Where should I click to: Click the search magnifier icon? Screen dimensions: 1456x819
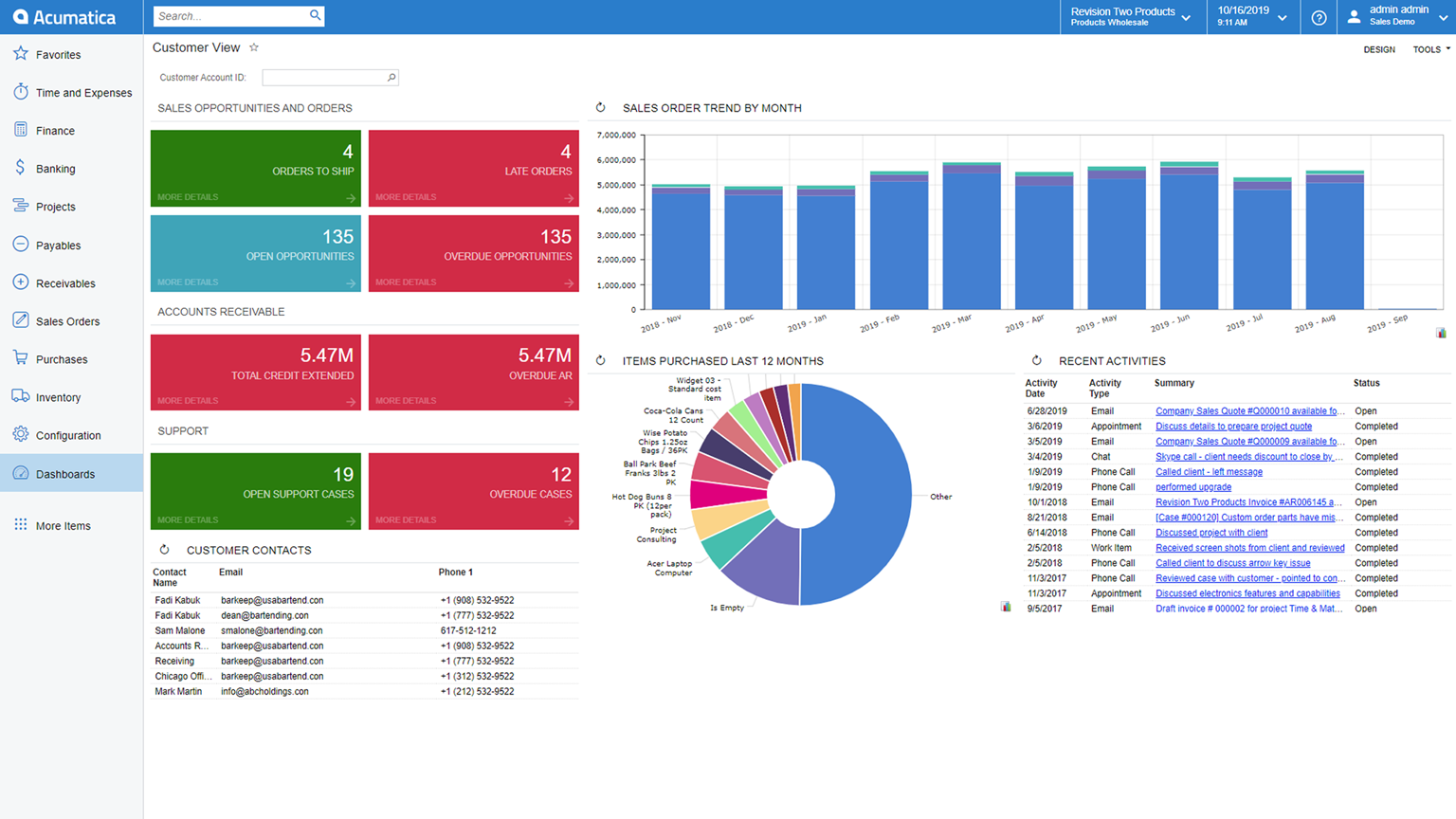(x=316, y=16)
